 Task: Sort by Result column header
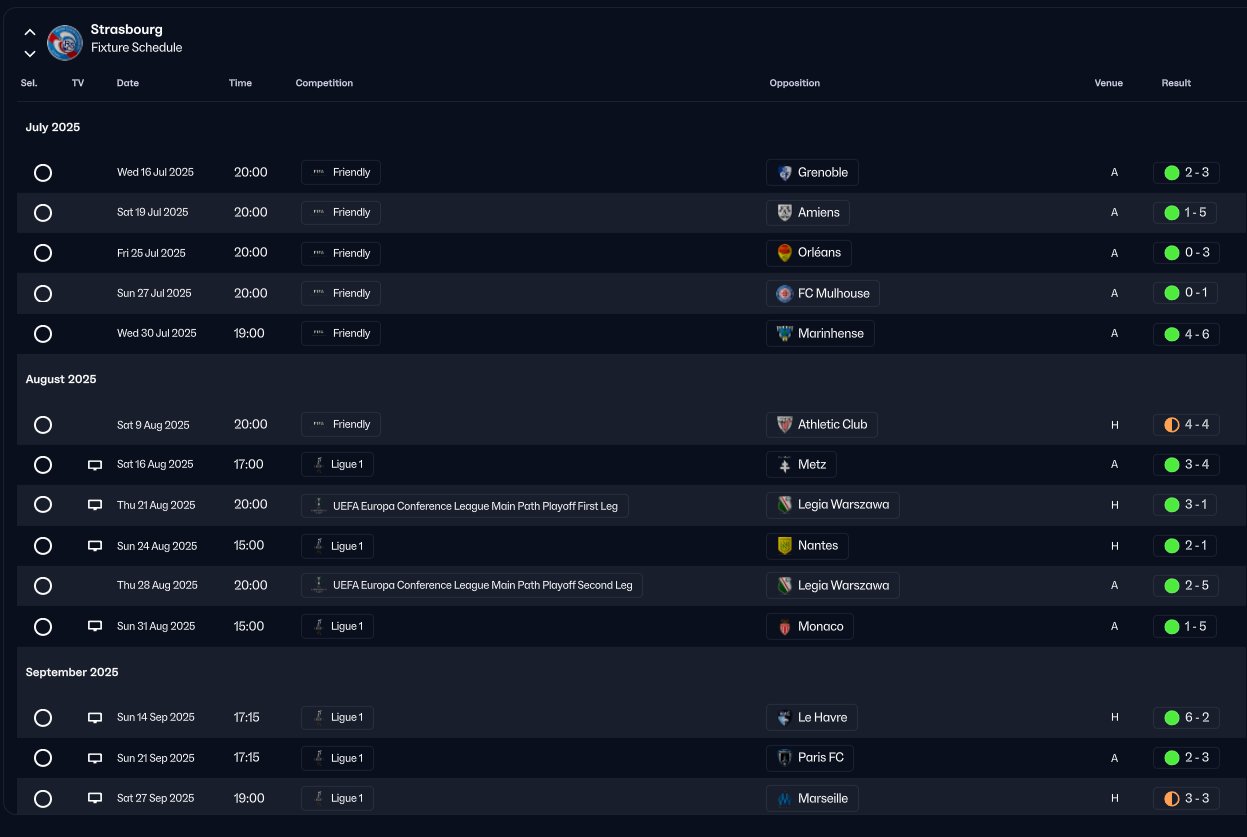1176,83
